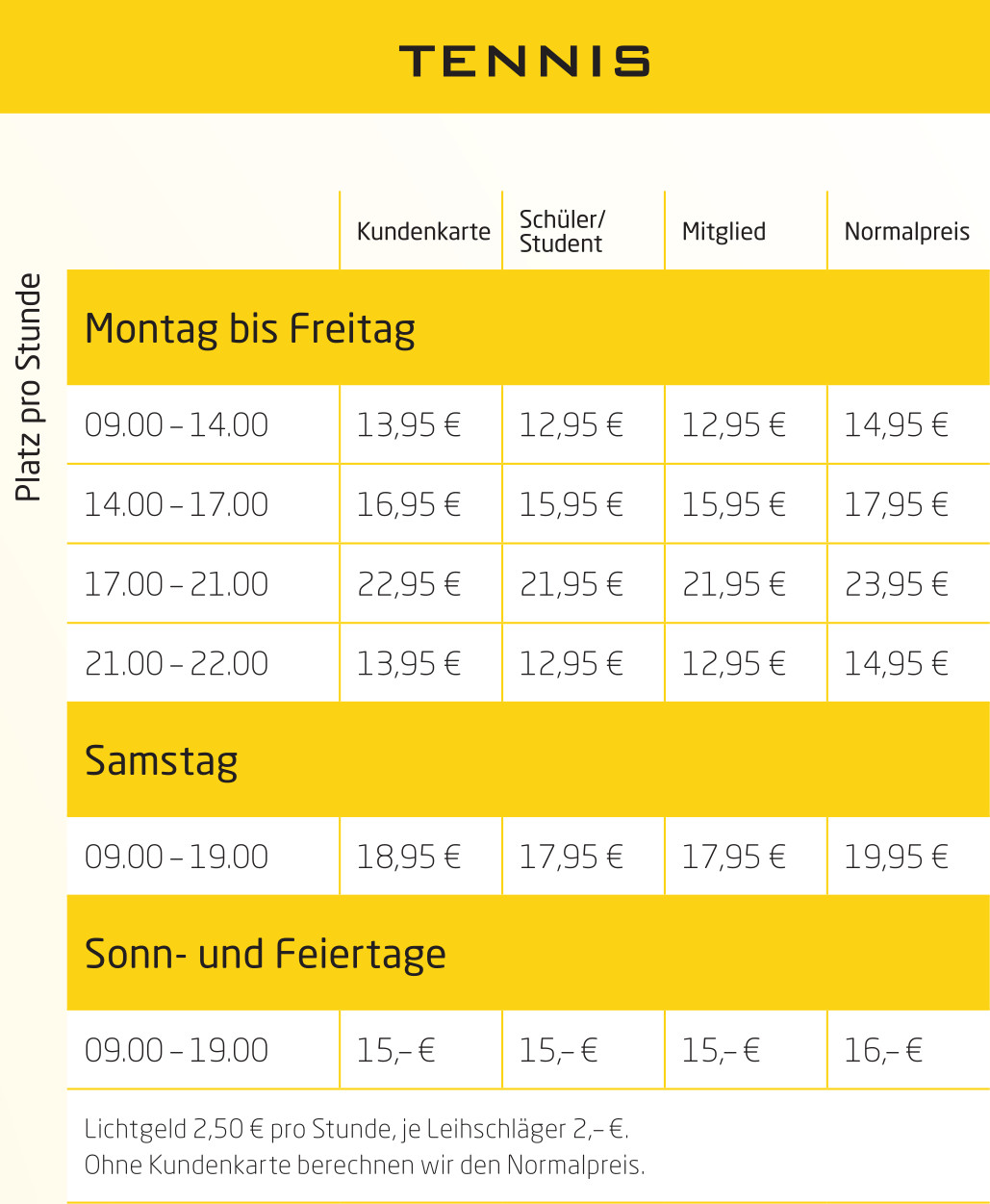Select the 16,95 € Kundenkarte price
Screen dimensions: 990x1204
click(409, 504)
